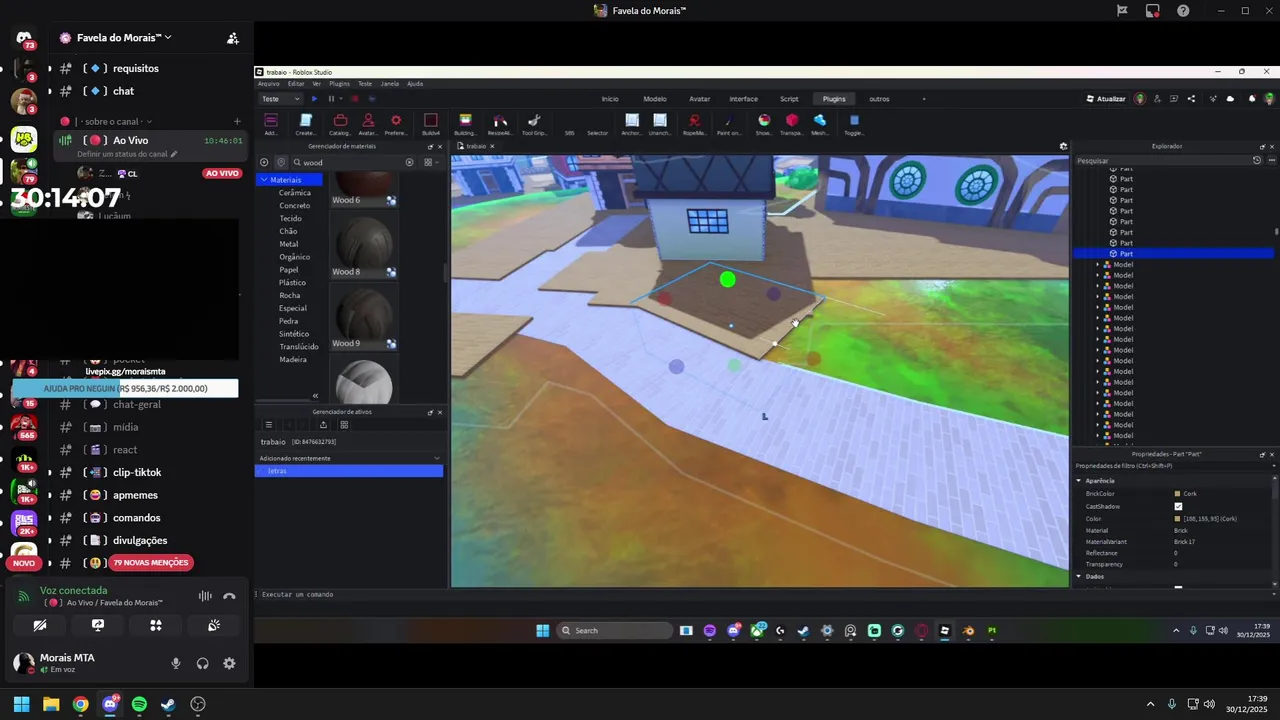
Task: Switch to the Modelo tab
Action: pyautogui.click(x=655, y=99)
